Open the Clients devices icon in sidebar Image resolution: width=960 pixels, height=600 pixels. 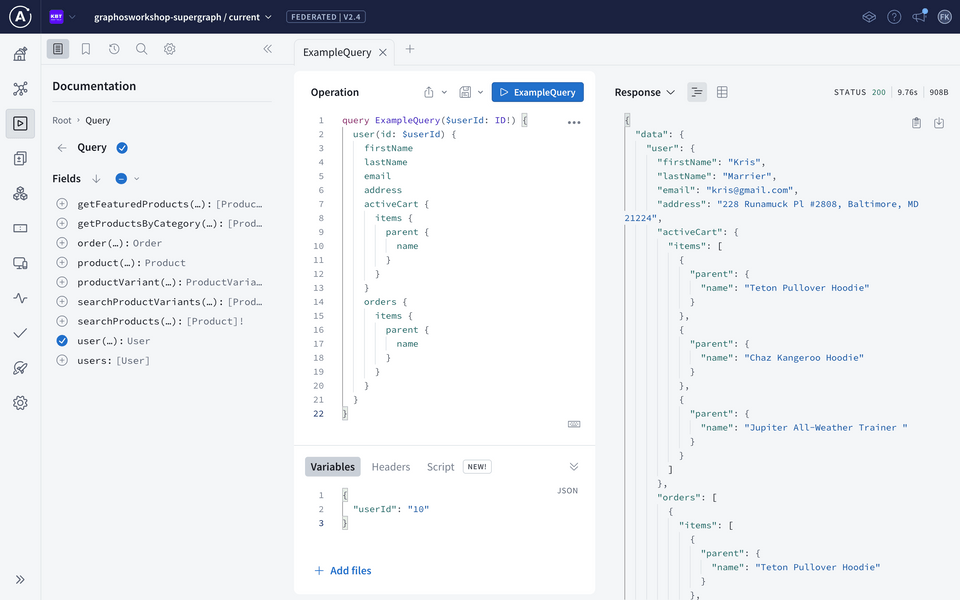(x=20, y=263)
